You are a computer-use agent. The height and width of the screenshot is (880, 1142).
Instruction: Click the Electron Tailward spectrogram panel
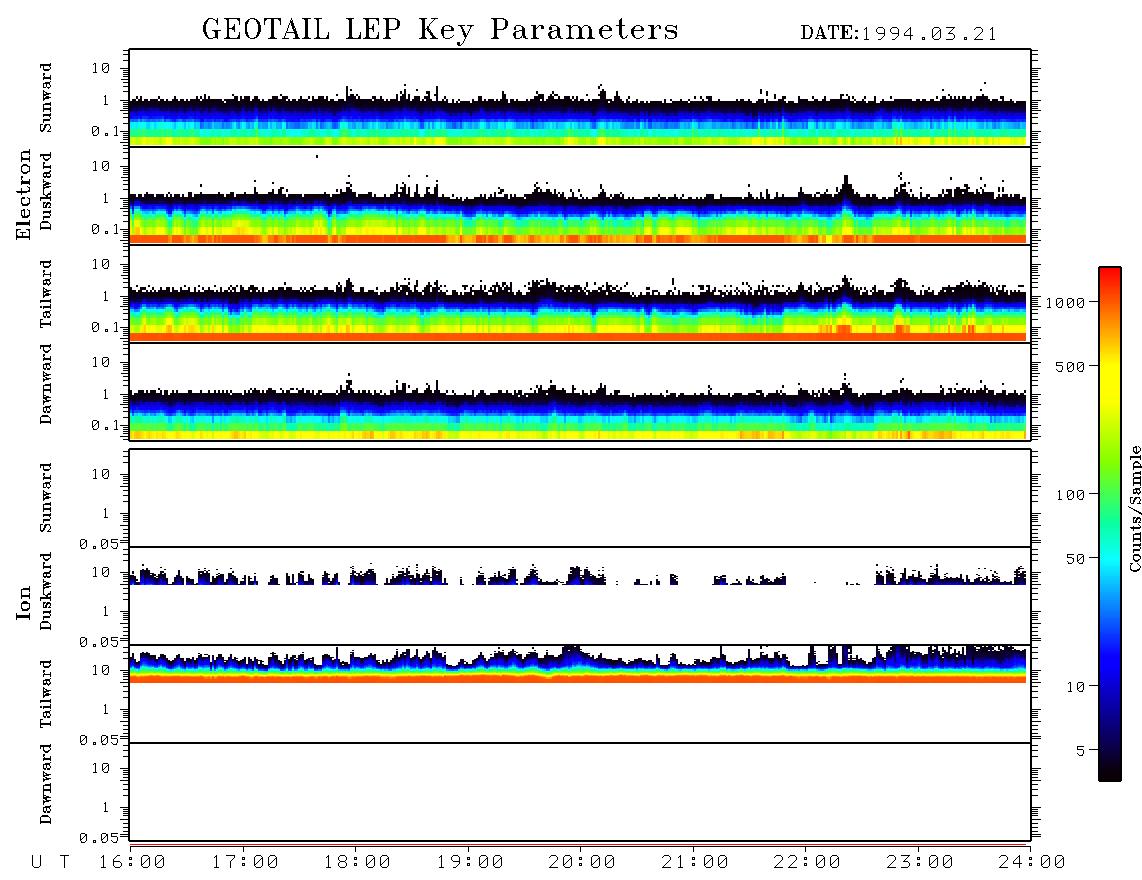(580, 294)
